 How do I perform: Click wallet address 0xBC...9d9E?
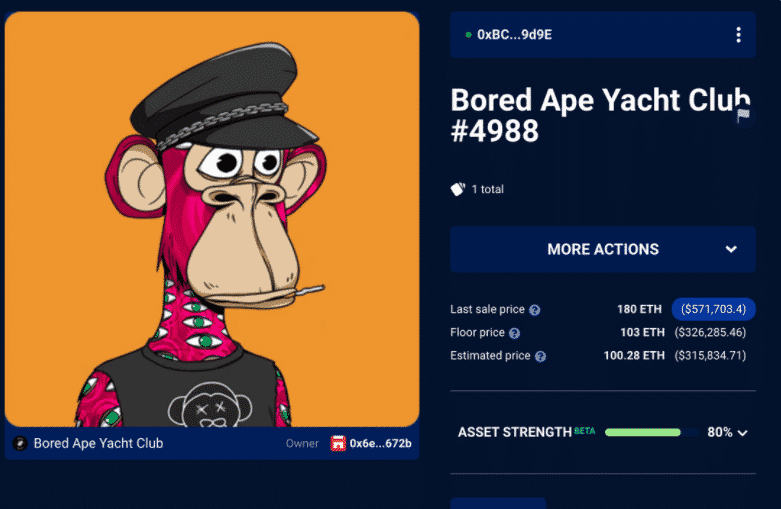(515, 35)
